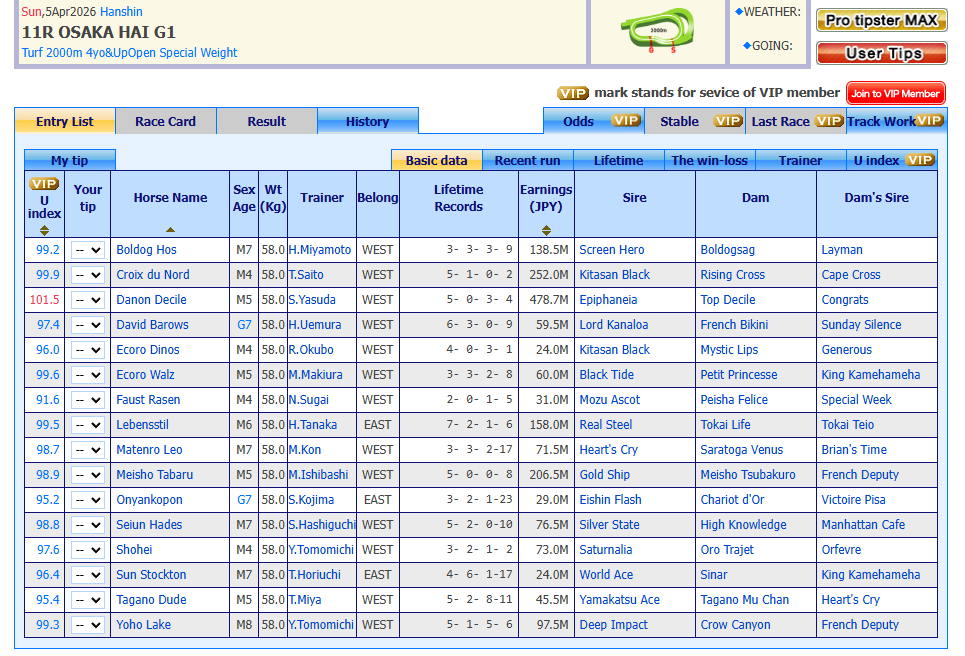This screenshot has width=965, height=656.
Task: Open dam's sire link Sunday Silence
Action: point(861,324)
